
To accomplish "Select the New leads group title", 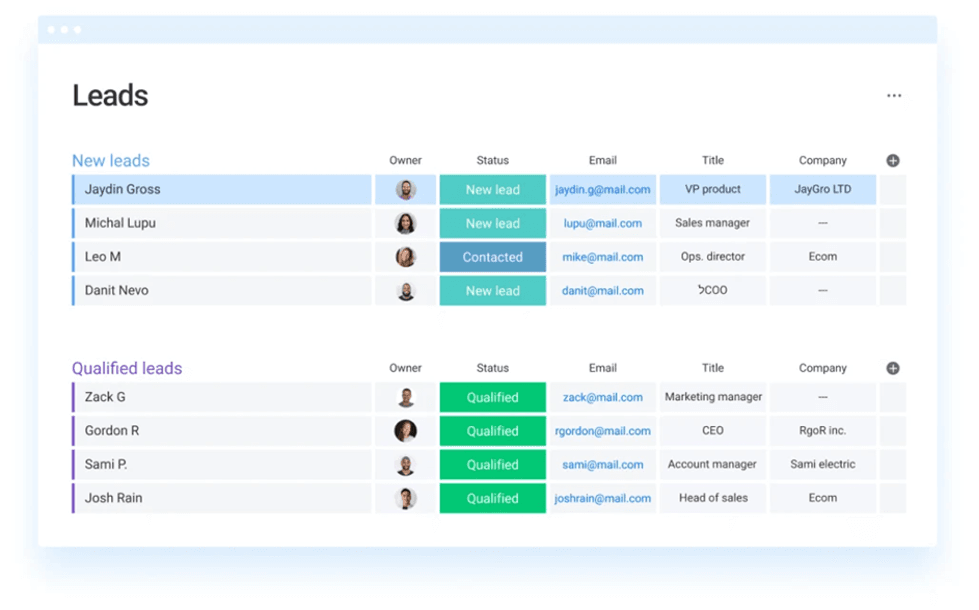I will click(x=110, y=160).
